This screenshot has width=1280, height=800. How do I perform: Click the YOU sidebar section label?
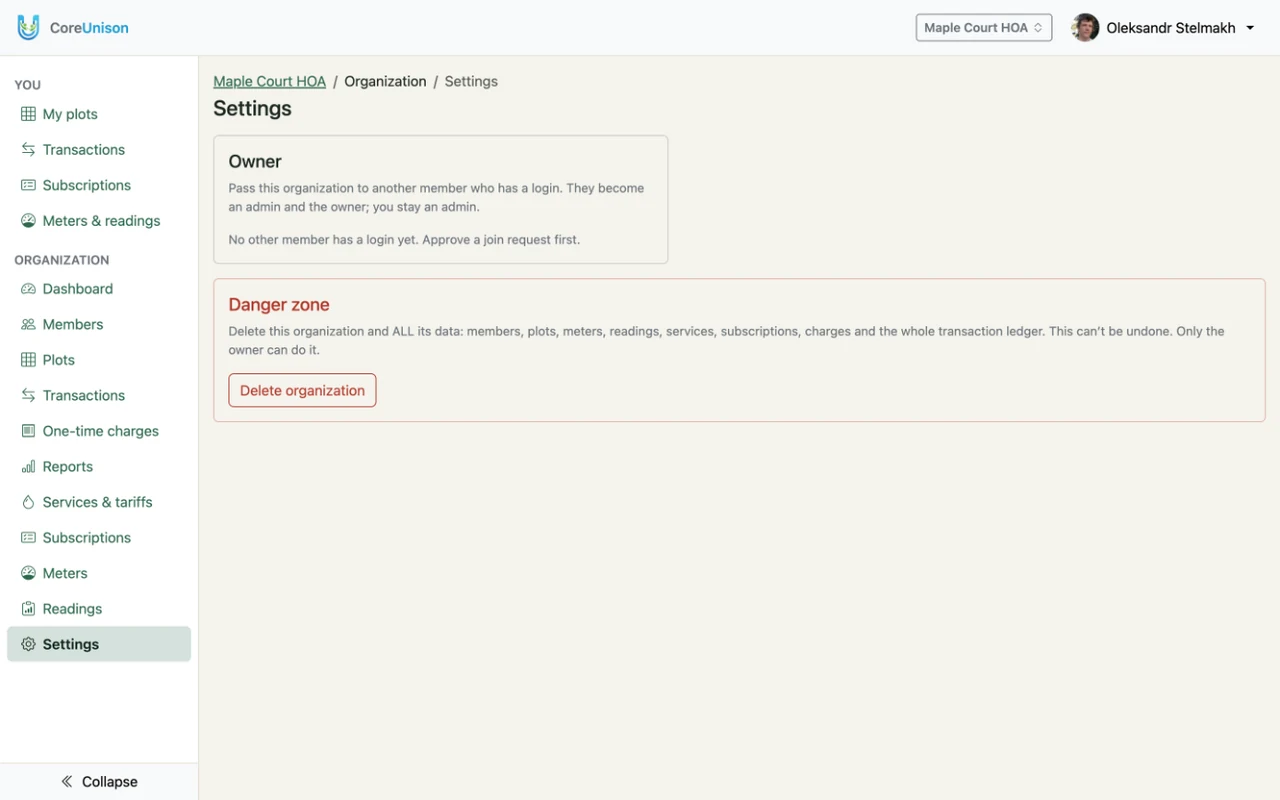tap(28, 85)
